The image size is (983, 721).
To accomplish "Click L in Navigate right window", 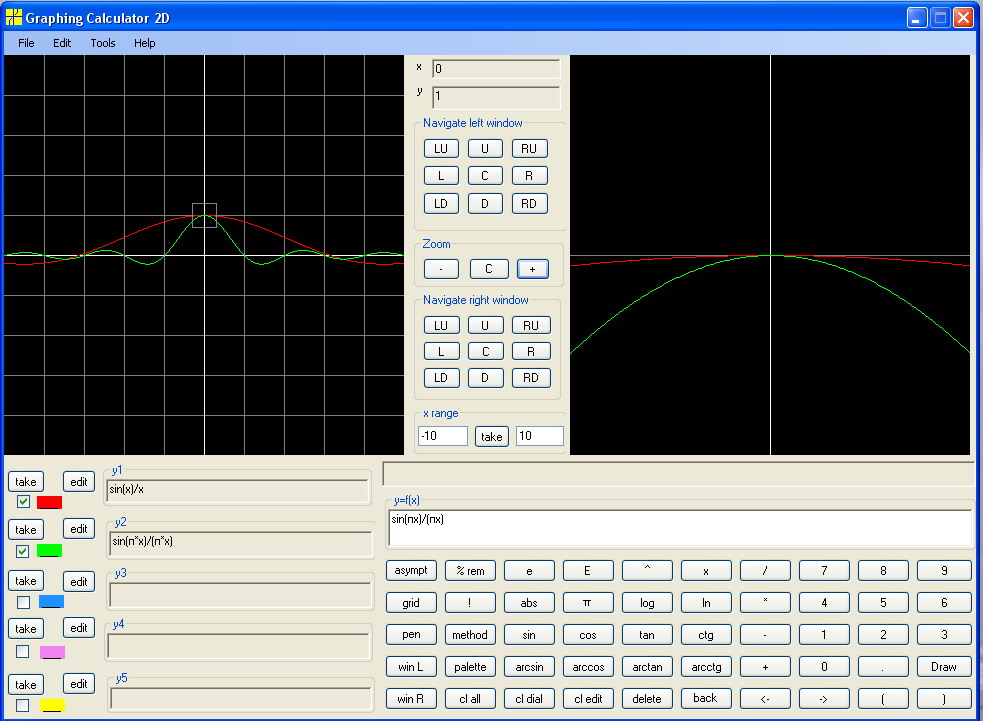I will pyautogui.click(x=441, y=352).
